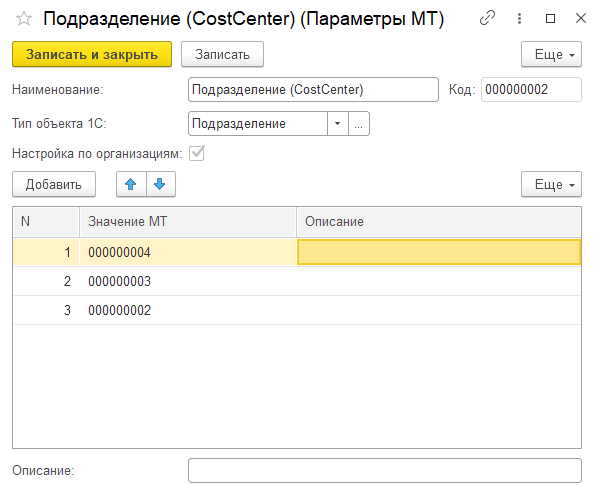The image size is (601, 485).
Task: Click ellipsis button beside Тип объекта 1С
Action: 359,123
